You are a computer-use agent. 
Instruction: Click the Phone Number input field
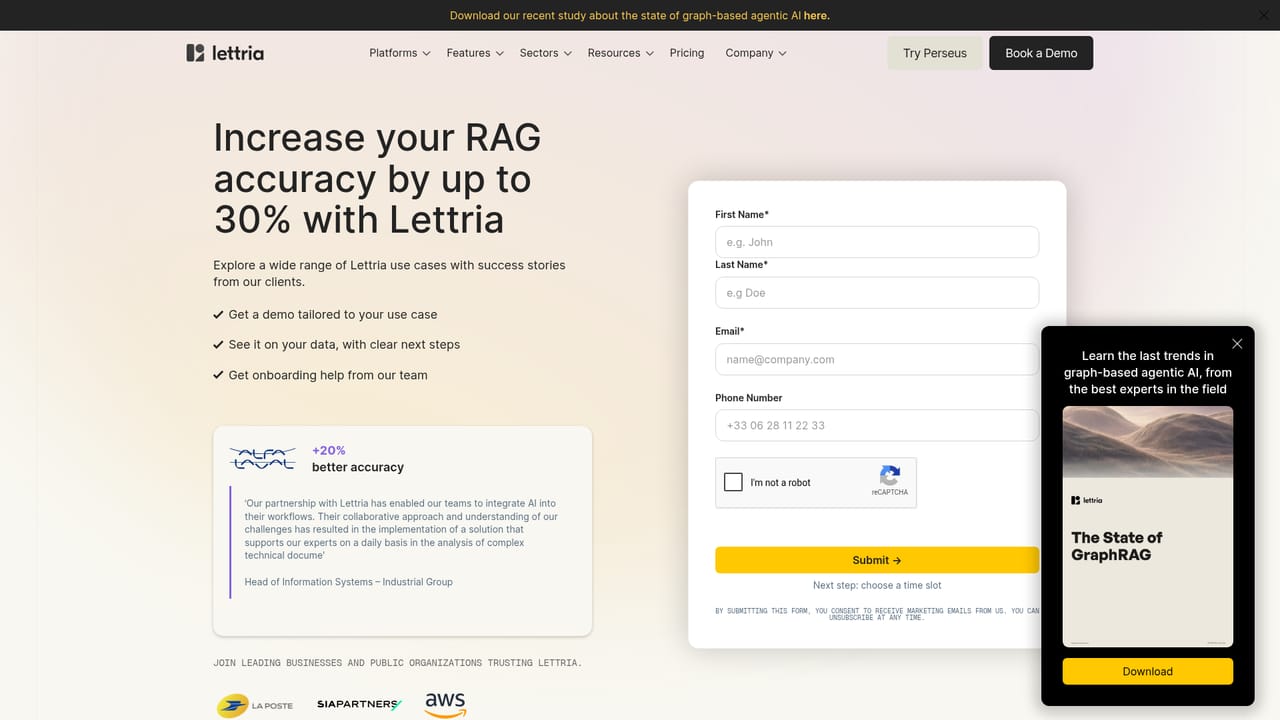pos(877,425)
